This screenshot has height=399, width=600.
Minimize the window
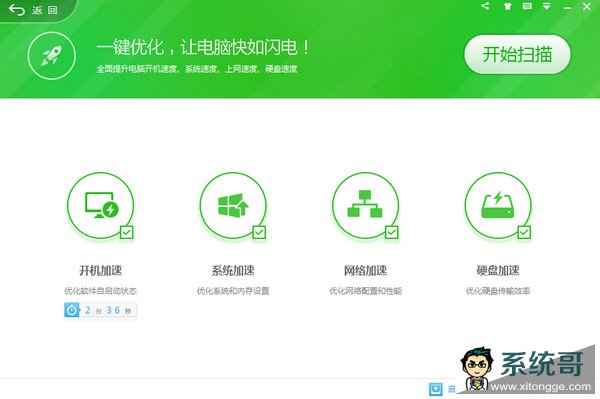(x=567, y=7)
